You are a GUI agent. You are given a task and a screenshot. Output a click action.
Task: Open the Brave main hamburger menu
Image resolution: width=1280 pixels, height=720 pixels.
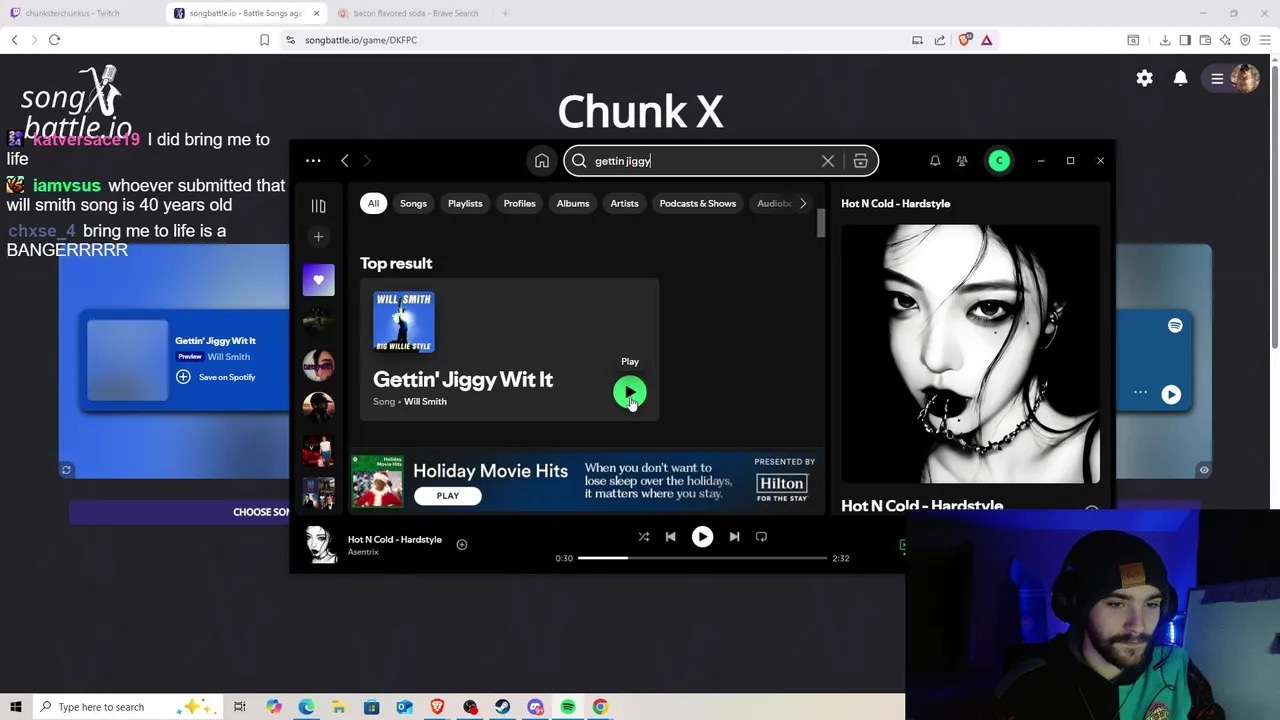(1265, 40)
